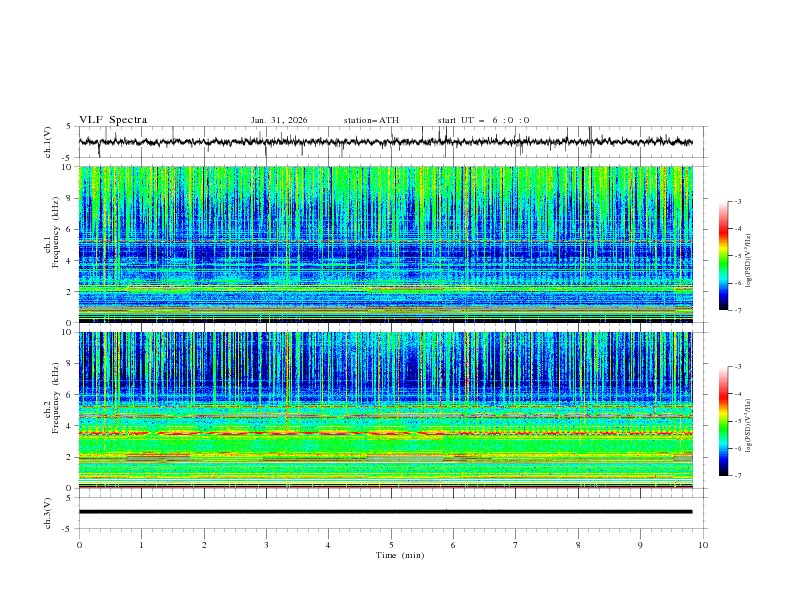The width and height of the screenshot is (792, 612).
Task: Click the "5" tick on ch.3(V) axis
Action: tap(69, 498)
